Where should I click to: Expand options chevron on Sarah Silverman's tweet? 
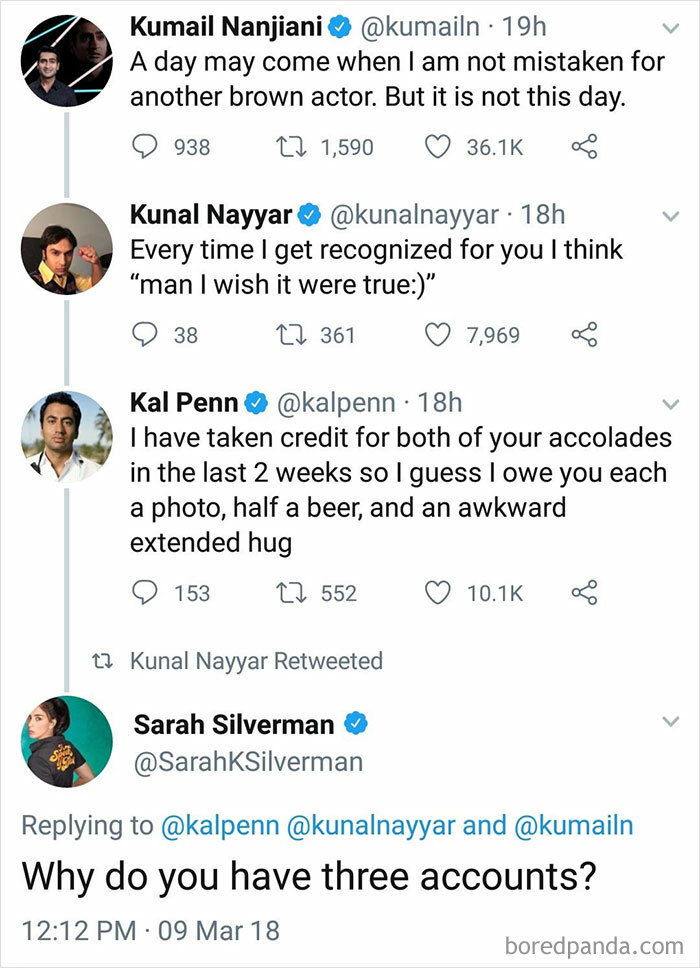pos(668,721)
